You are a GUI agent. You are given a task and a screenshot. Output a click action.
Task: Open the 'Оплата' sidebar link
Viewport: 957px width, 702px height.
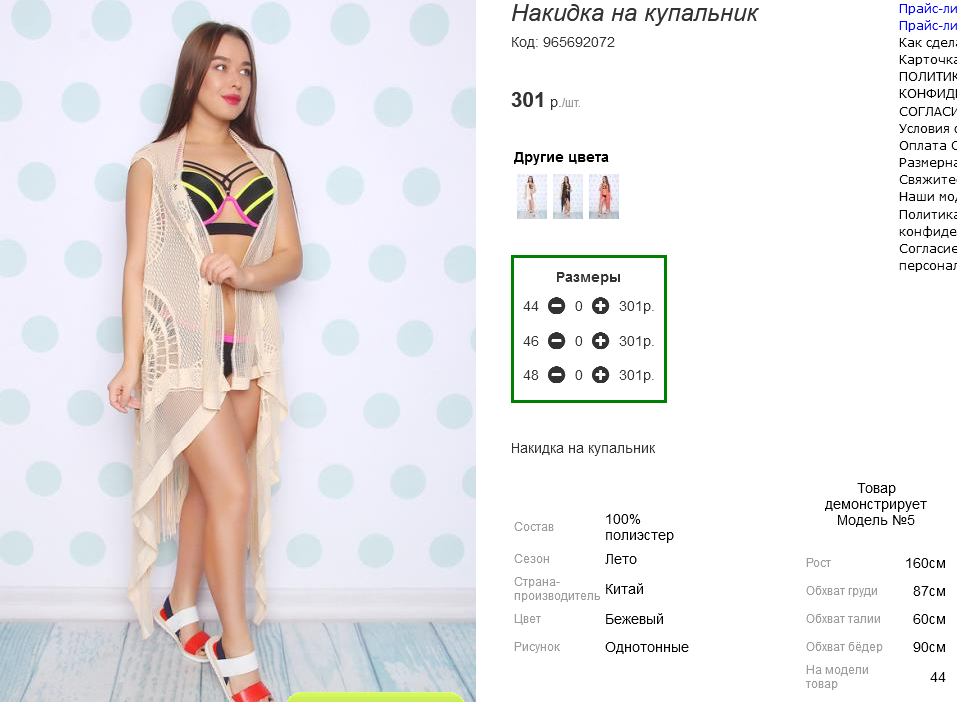[928, 145]
